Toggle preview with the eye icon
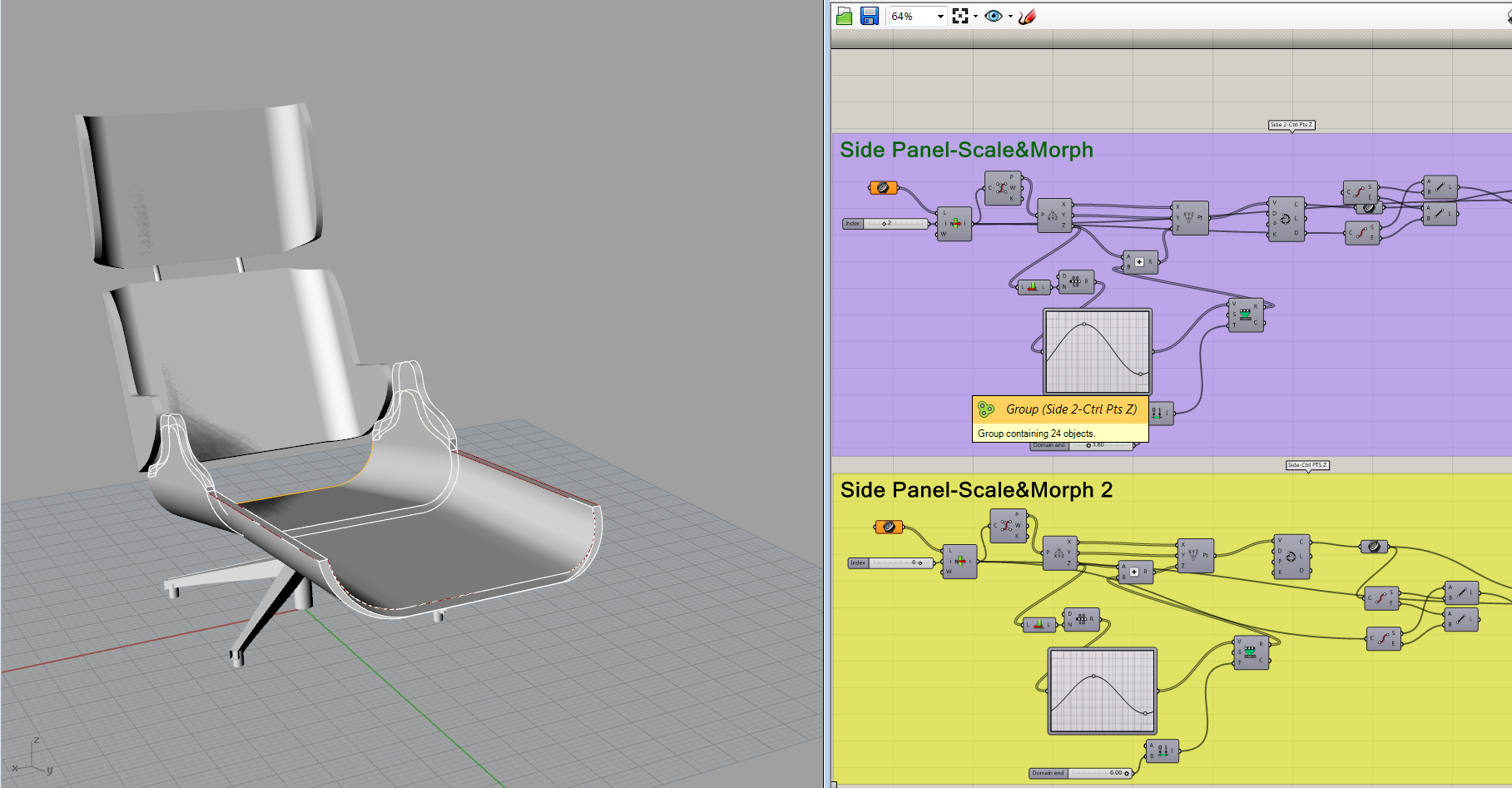 click(x=993, y=16)
